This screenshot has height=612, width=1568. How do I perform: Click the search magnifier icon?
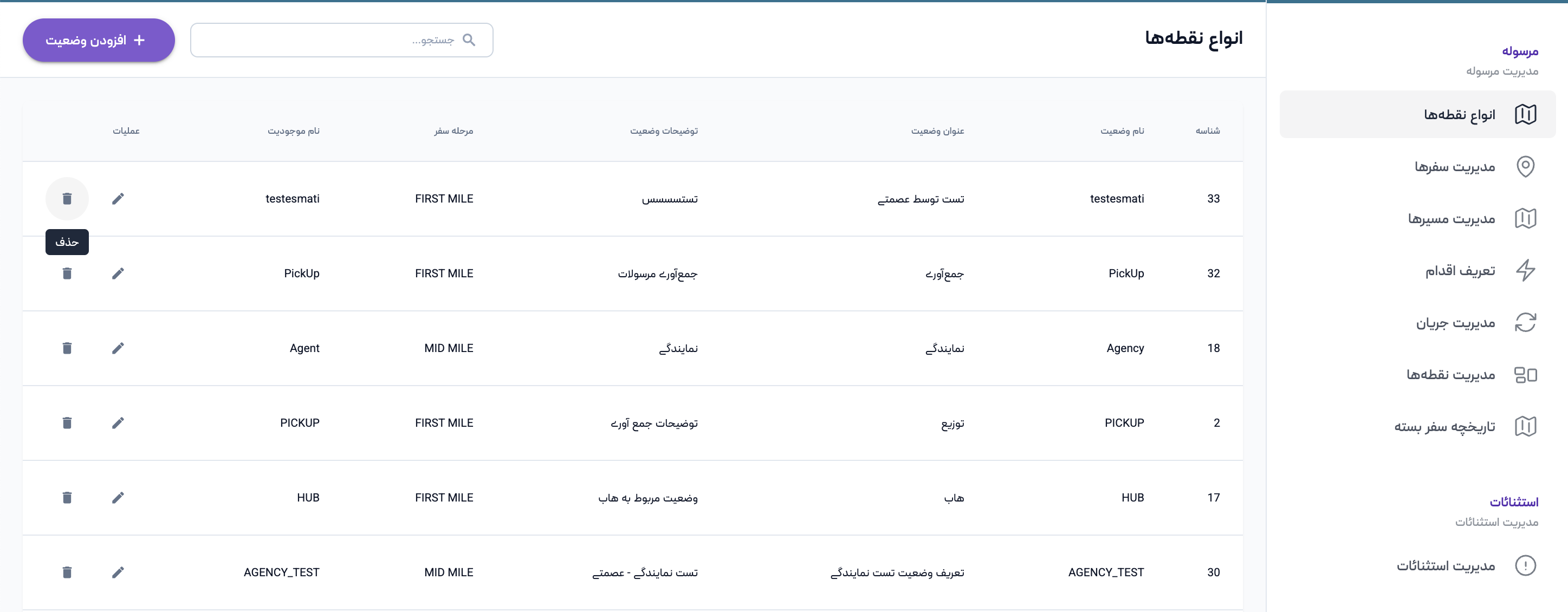(x=469, y=40)
